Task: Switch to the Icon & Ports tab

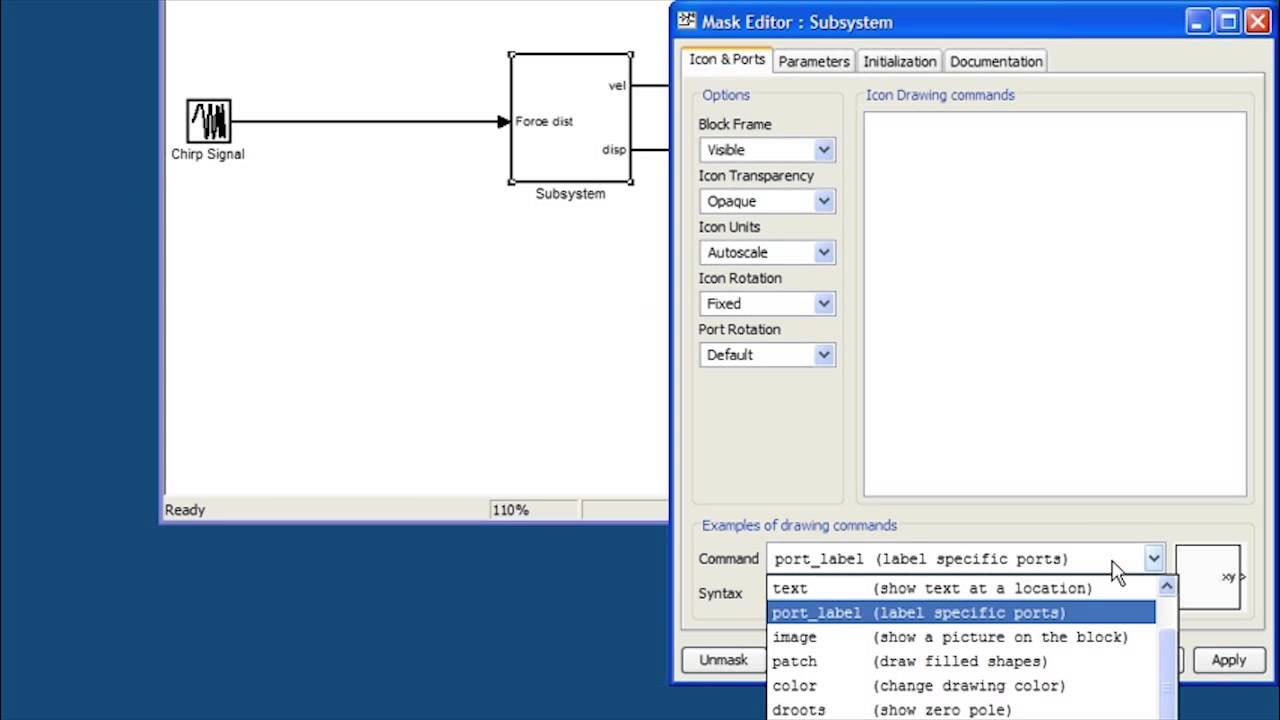Action: pyautogui.click(x=727, y=59)
